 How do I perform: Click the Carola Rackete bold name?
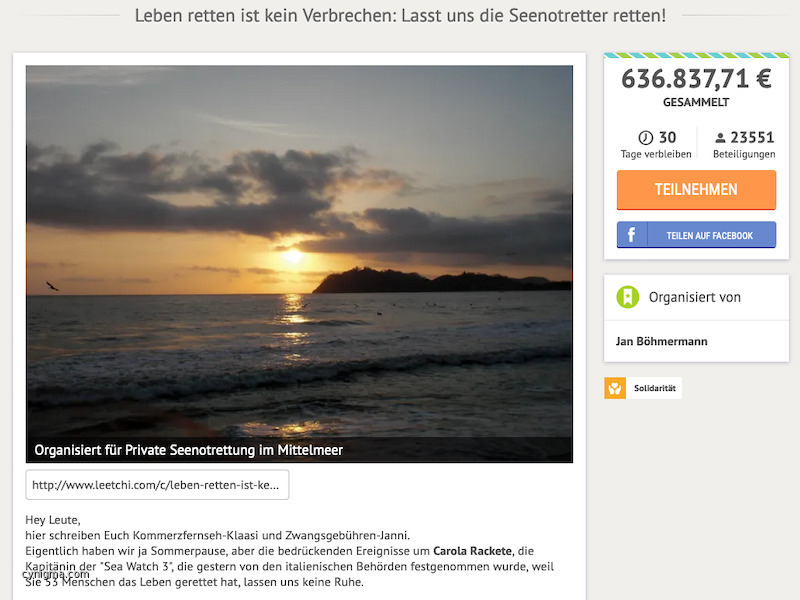[x=472, y=551]
